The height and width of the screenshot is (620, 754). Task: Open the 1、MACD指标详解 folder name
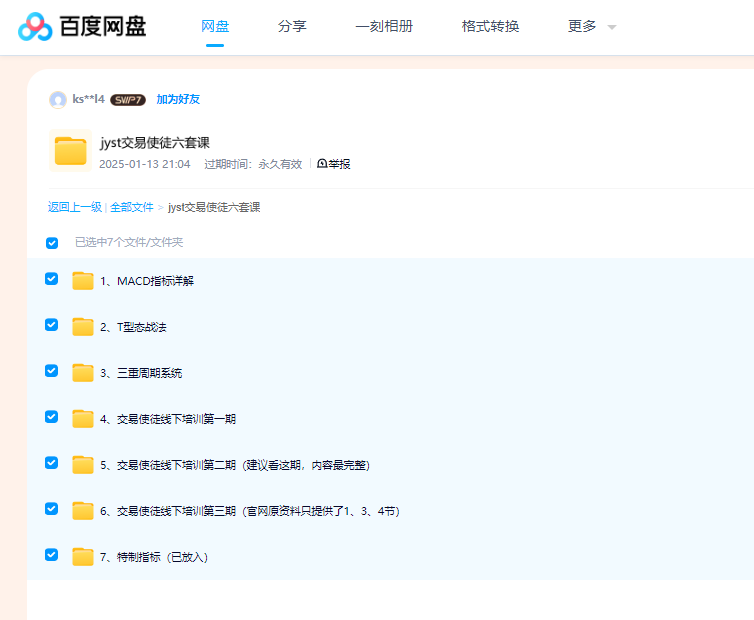(147, 281)
